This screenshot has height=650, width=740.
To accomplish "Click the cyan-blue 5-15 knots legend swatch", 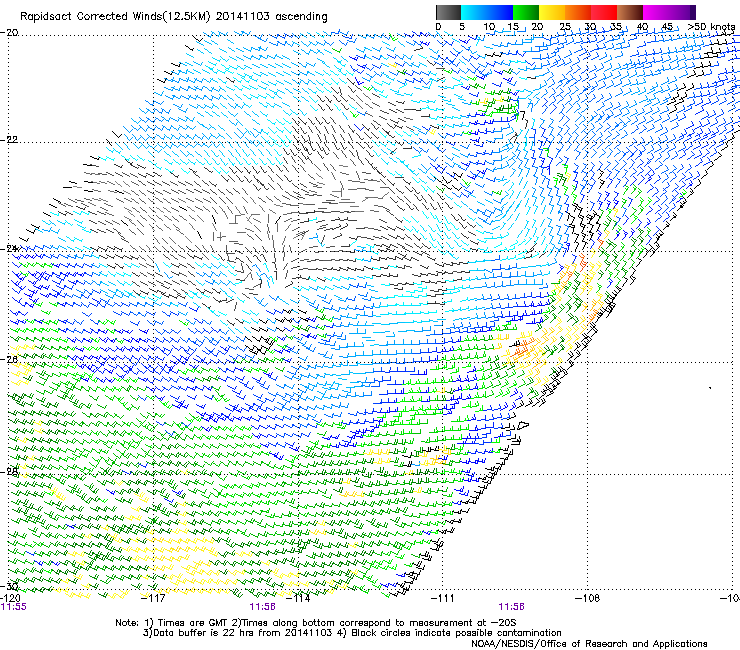I will (487, 12).
